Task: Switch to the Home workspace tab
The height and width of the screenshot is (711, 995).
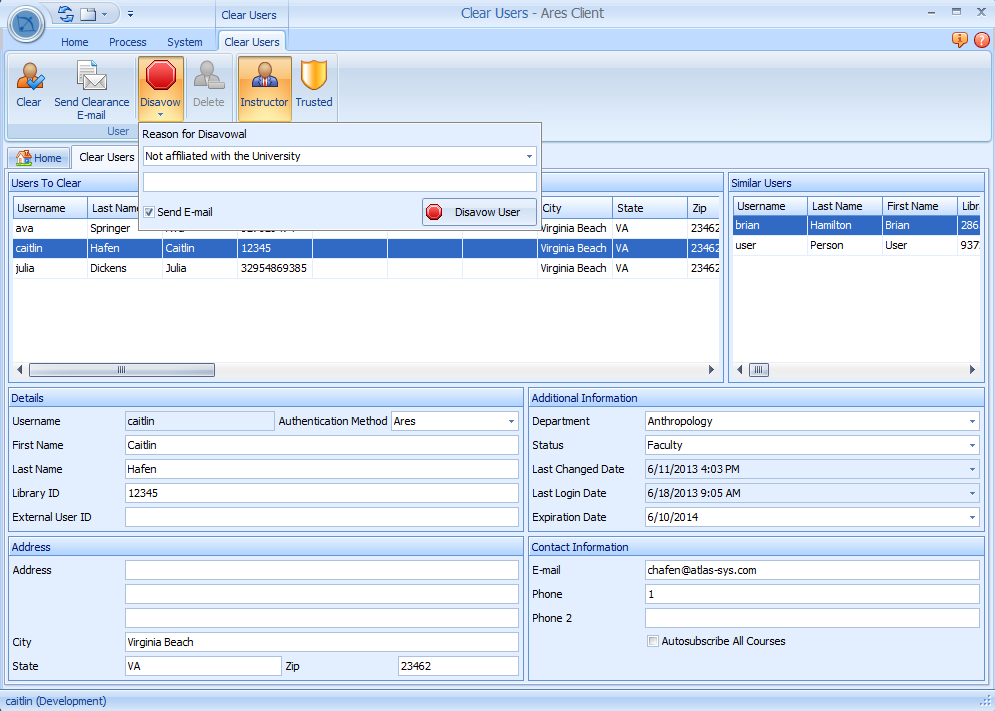Action: pyautogui.click(x=38, y=157)
